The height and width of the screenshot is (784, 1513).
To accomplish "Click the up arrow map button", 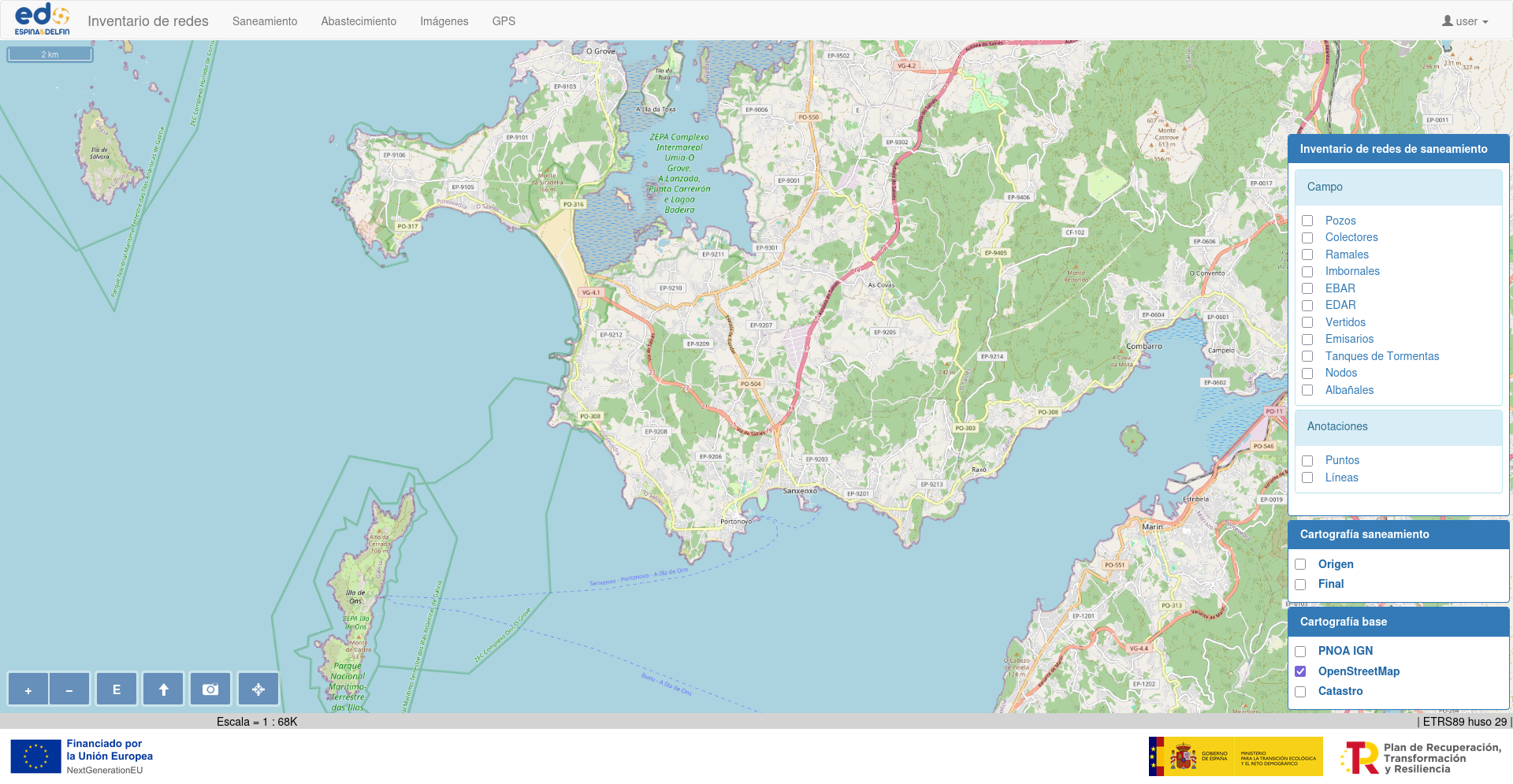I will click(x=164, y=689).
